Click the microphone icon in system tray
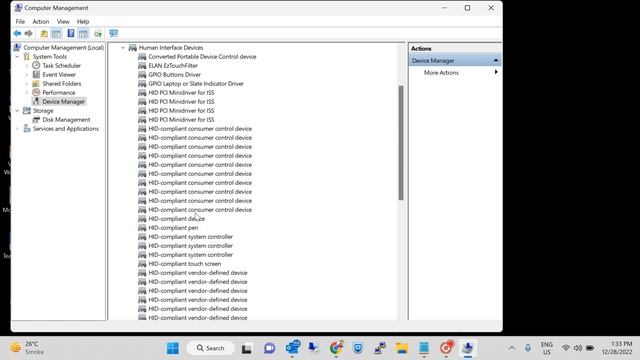The width and height of the screenshot is (640, 360). click(528, 348)
